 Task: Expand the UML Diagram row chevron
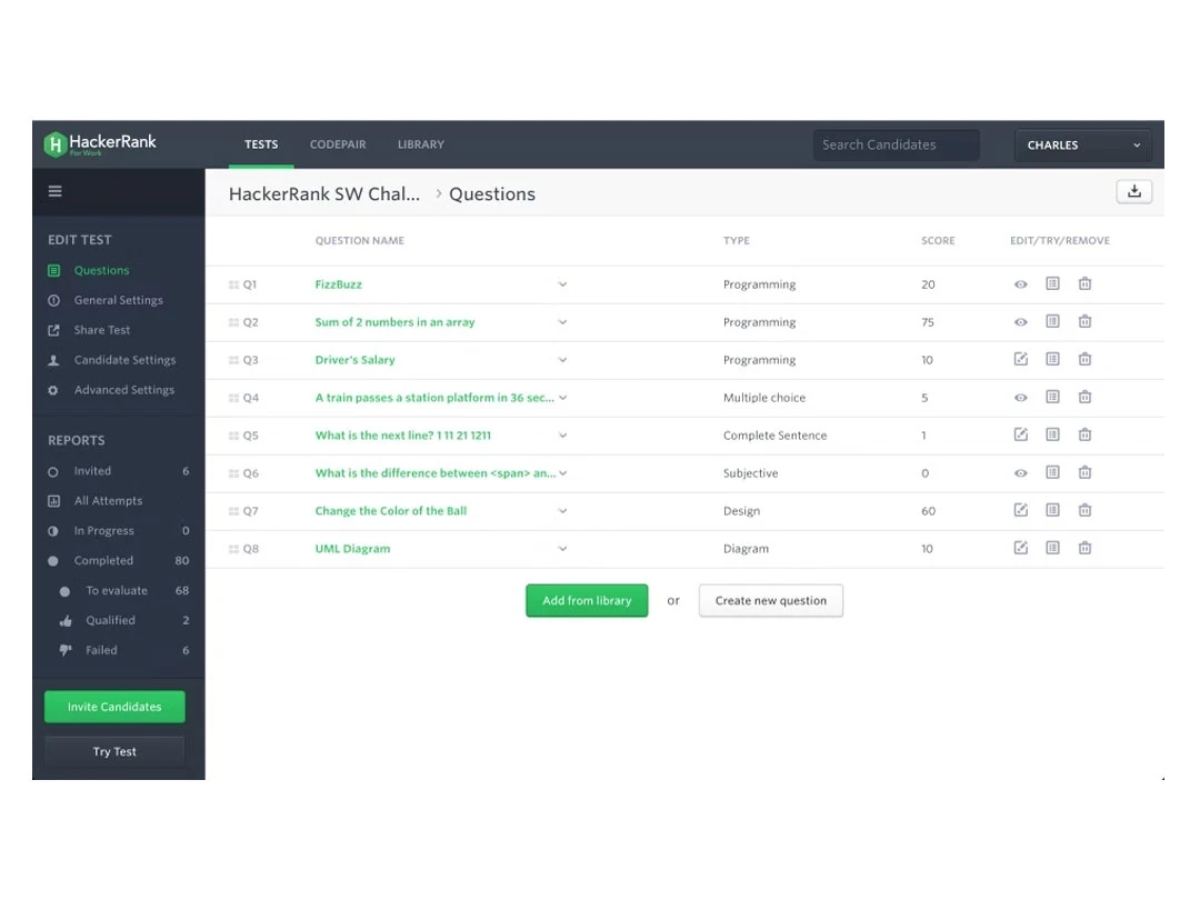pos(563,549)
